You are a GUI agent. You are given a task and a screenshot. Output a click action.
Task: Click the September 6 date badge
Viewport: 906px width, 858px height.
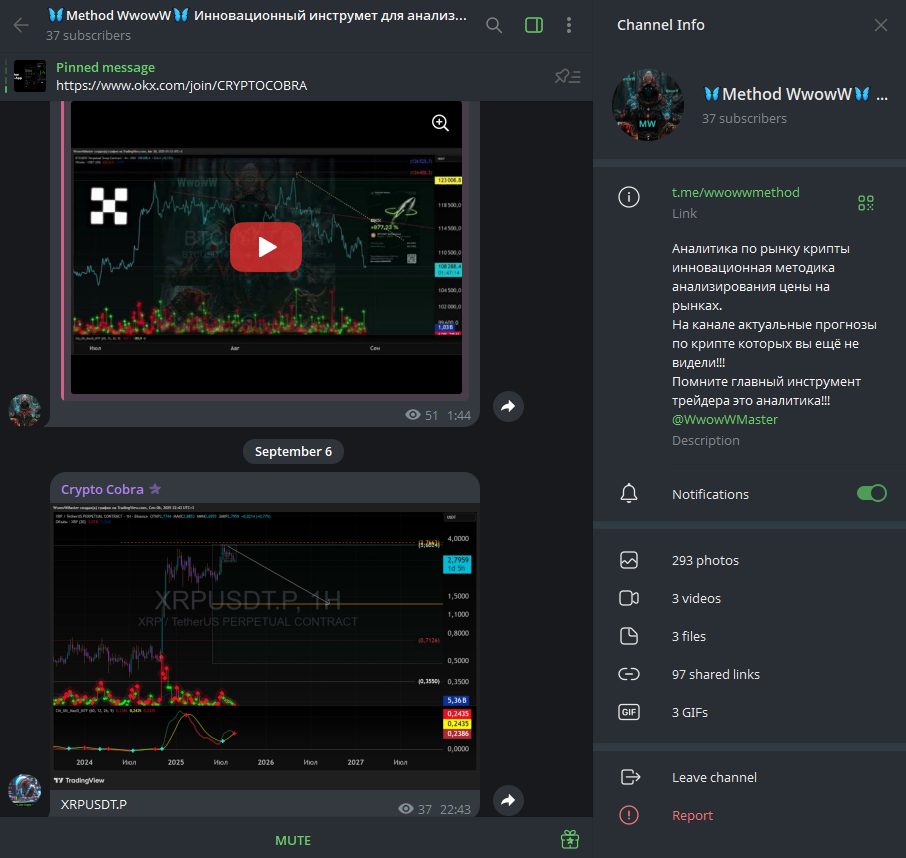(x=293, y=451)
